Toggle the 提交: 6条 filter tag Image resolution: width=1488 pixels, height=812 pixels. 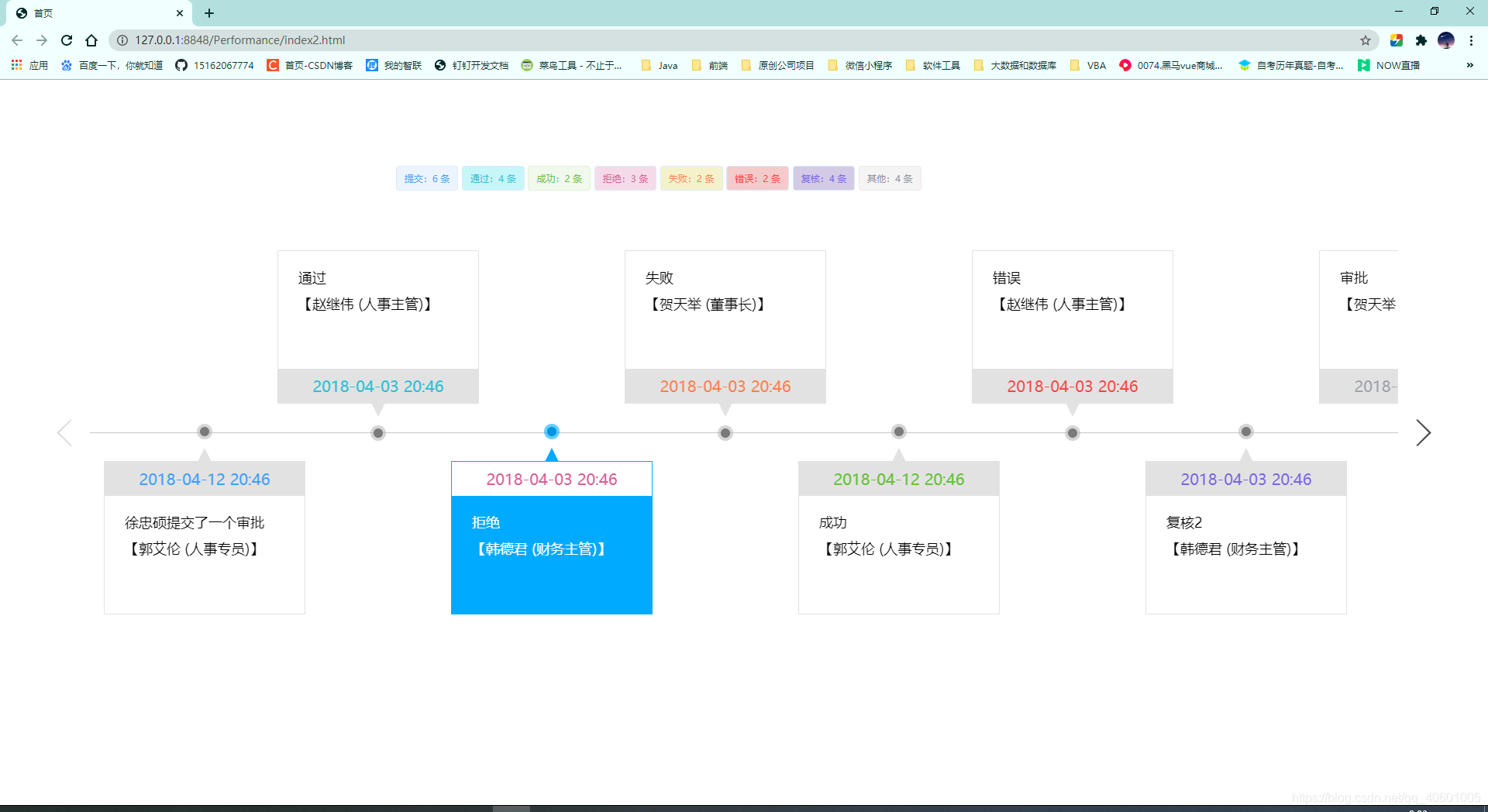(x=427, y=177)
